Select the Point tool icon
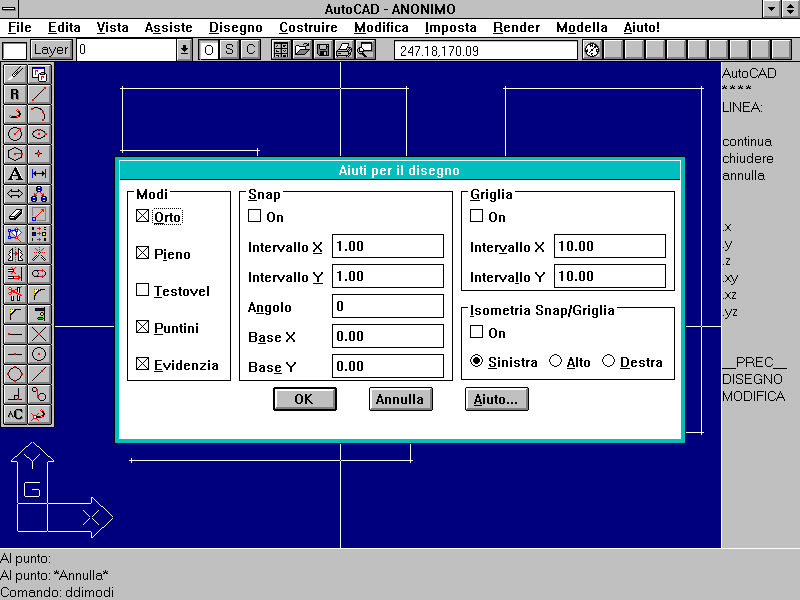Screen dimensions: 800x600 click(x=39, y=154)
